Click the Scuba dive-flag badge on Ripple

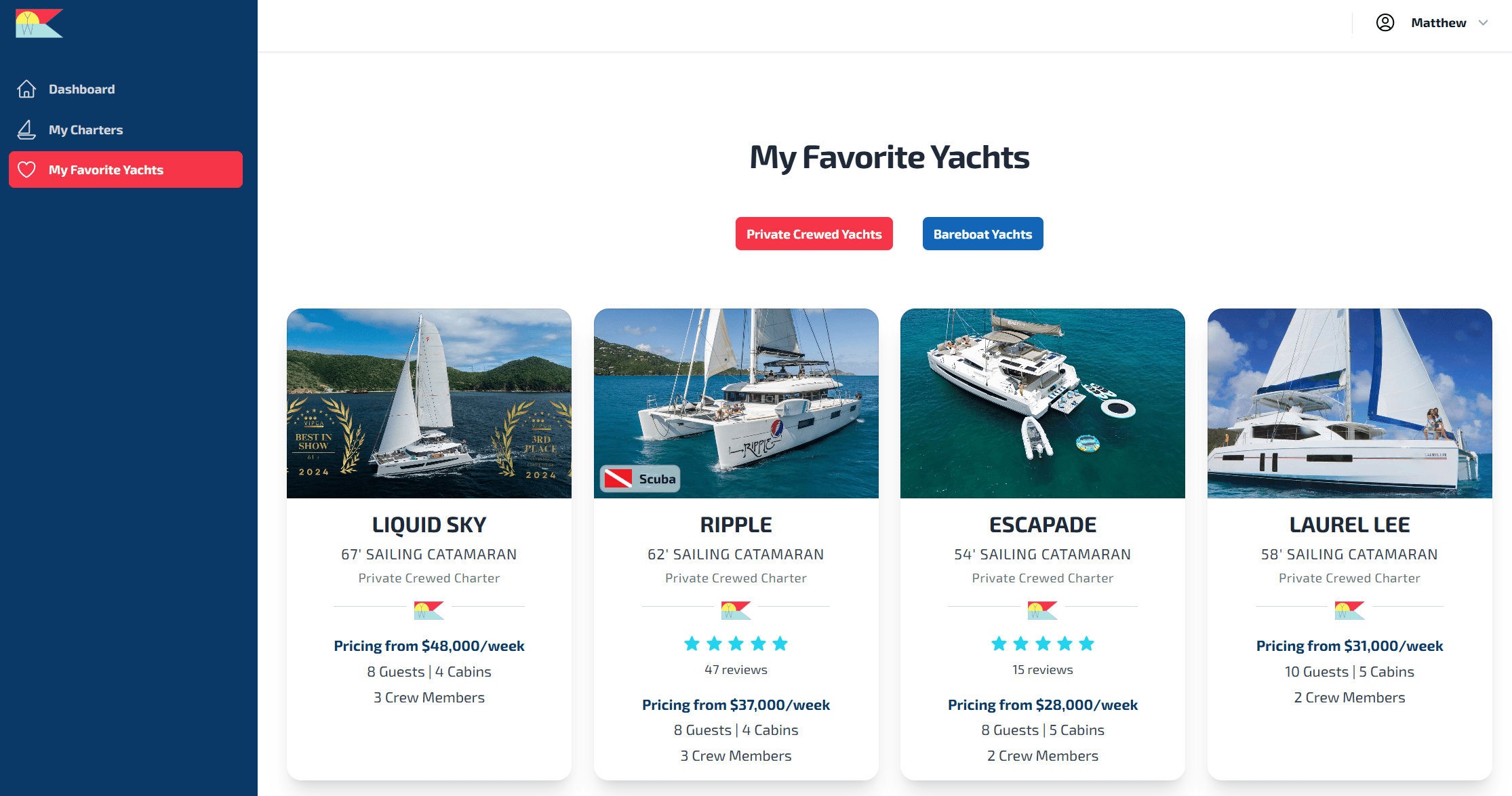click(639, 478)
